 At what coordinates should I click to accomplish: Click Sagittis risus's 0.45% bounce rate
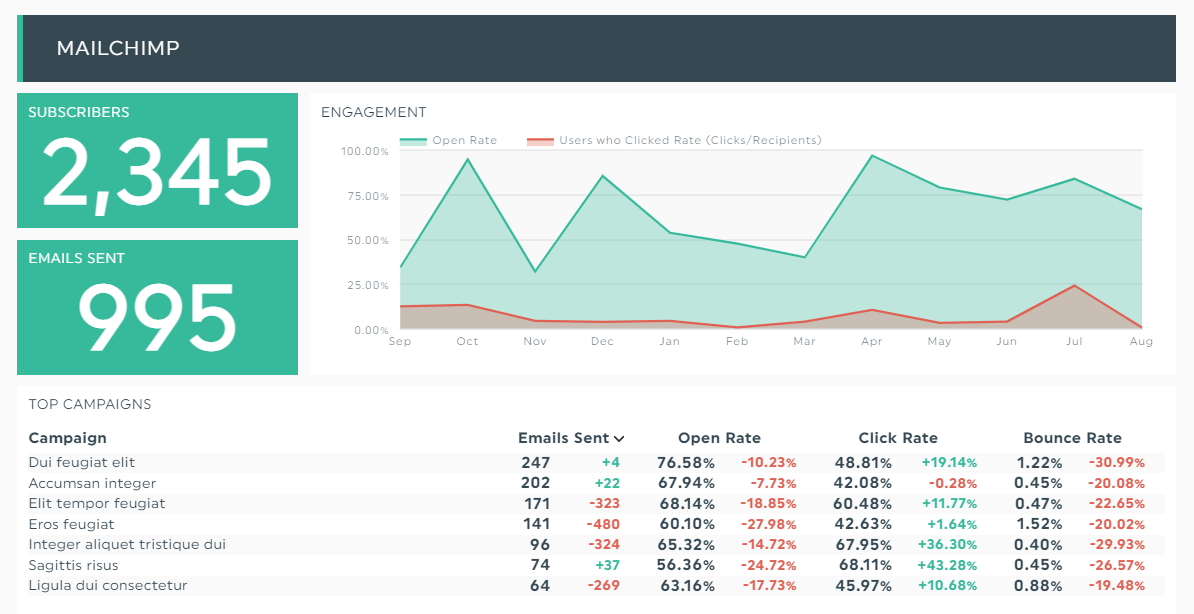coord(1039,565)
